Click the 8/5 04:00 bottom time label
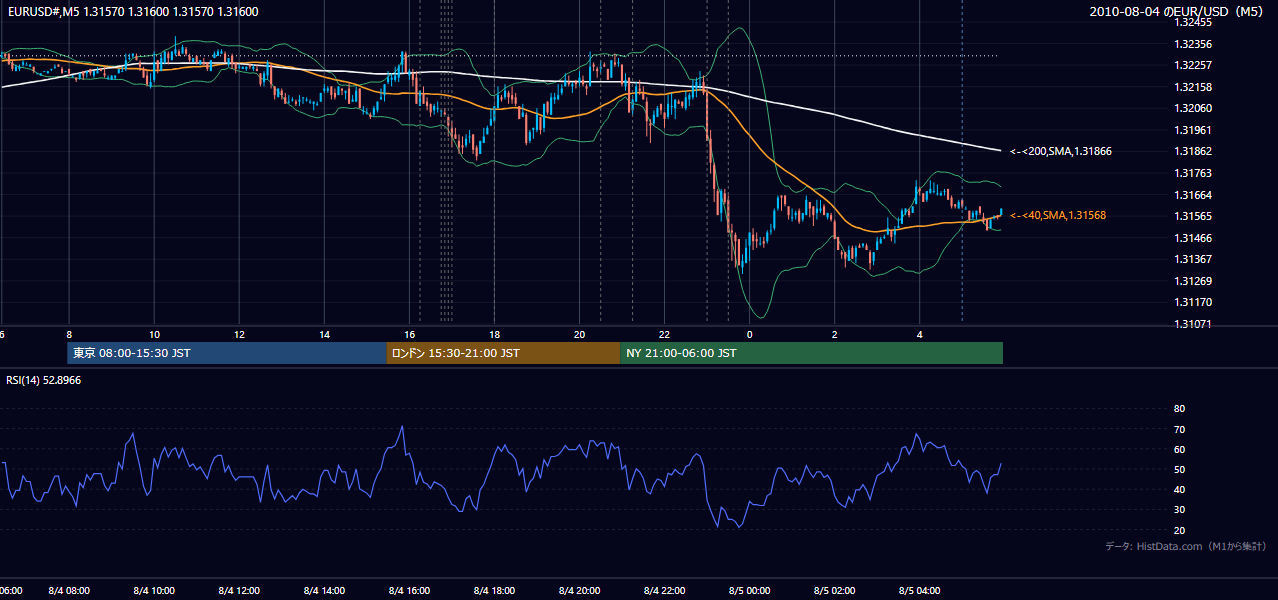Viewport: 1278px width, 600px height. pyautogui.click(x=920, y=591)
